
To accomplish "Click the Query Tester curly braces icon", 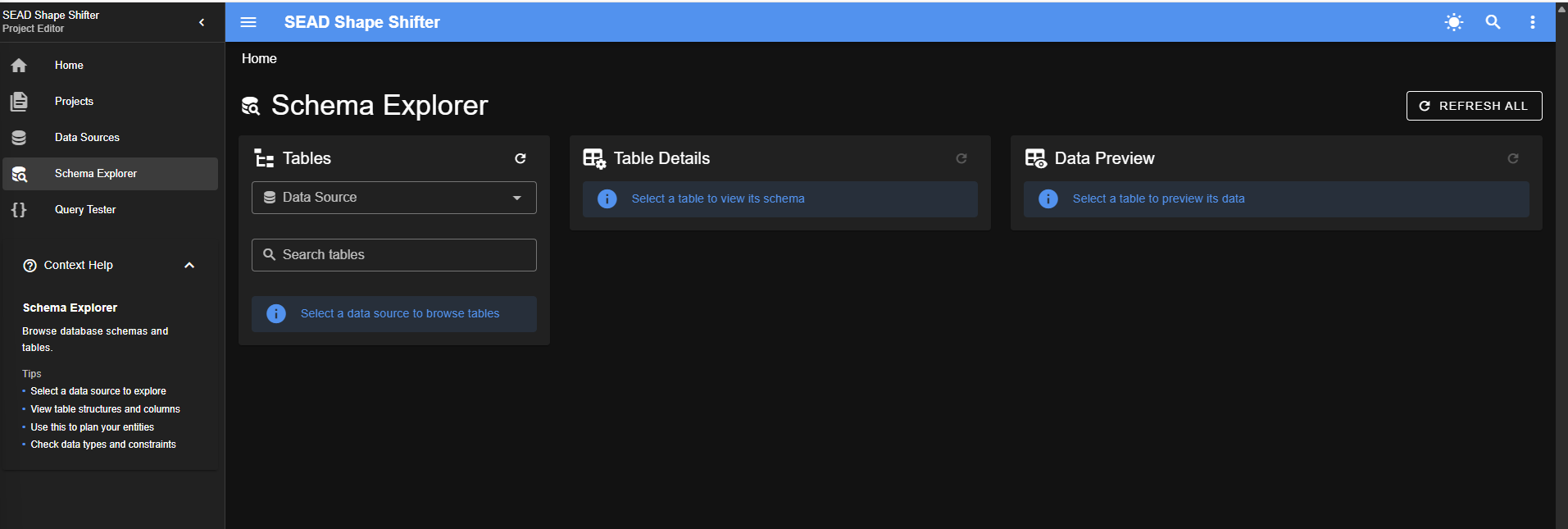I will 19,210.
